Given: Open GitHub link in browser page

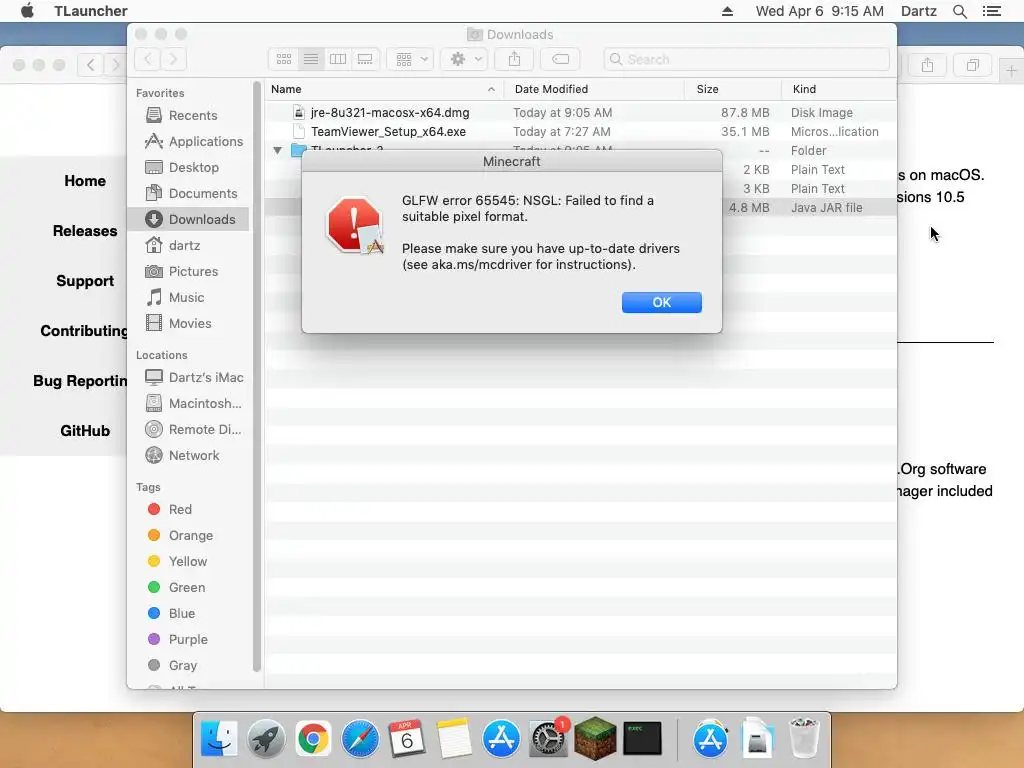Looking at the screenshot, I should (x=85, y=431).
